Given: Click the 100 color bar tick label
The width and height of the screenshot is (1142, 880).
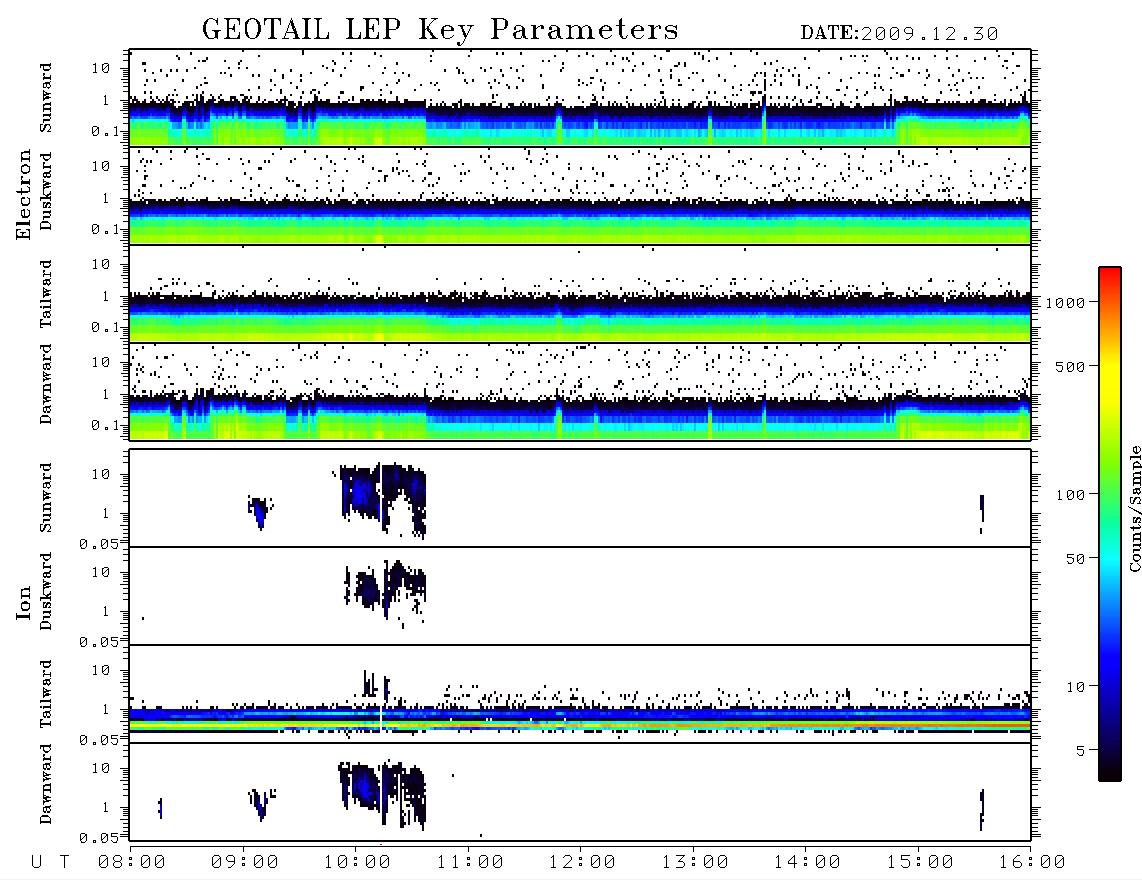Looking at the screenshot, I should (1070, 495).
